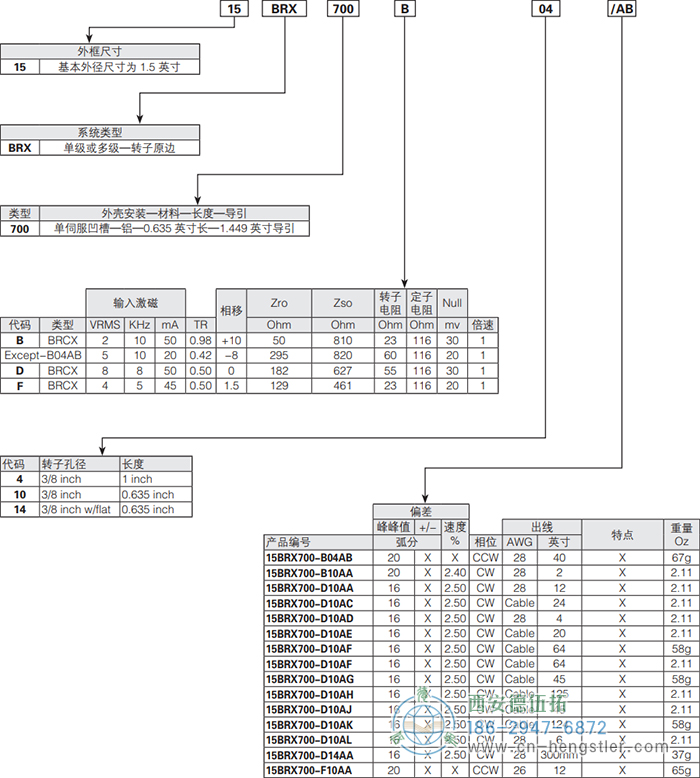Click product number 15BRX700-B04AB
The width and height of the screenshot is (700, 778).
tap(309, 557)
